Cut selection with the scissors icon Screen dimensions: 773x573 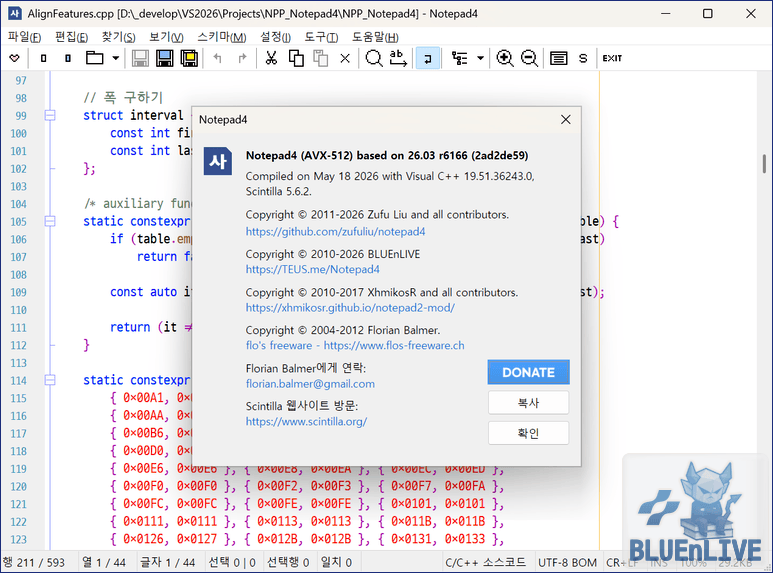(x=271, y=58)
